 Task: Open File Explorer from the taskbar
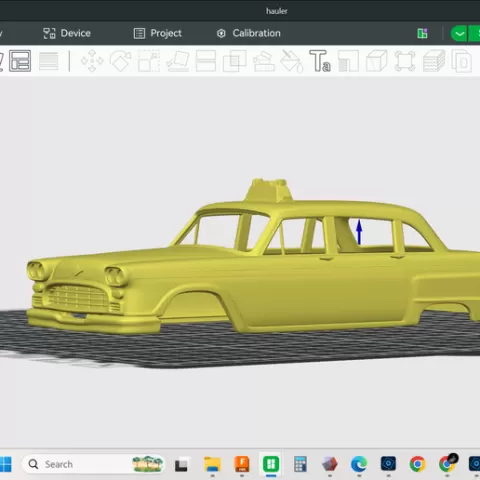click(212, 464)
